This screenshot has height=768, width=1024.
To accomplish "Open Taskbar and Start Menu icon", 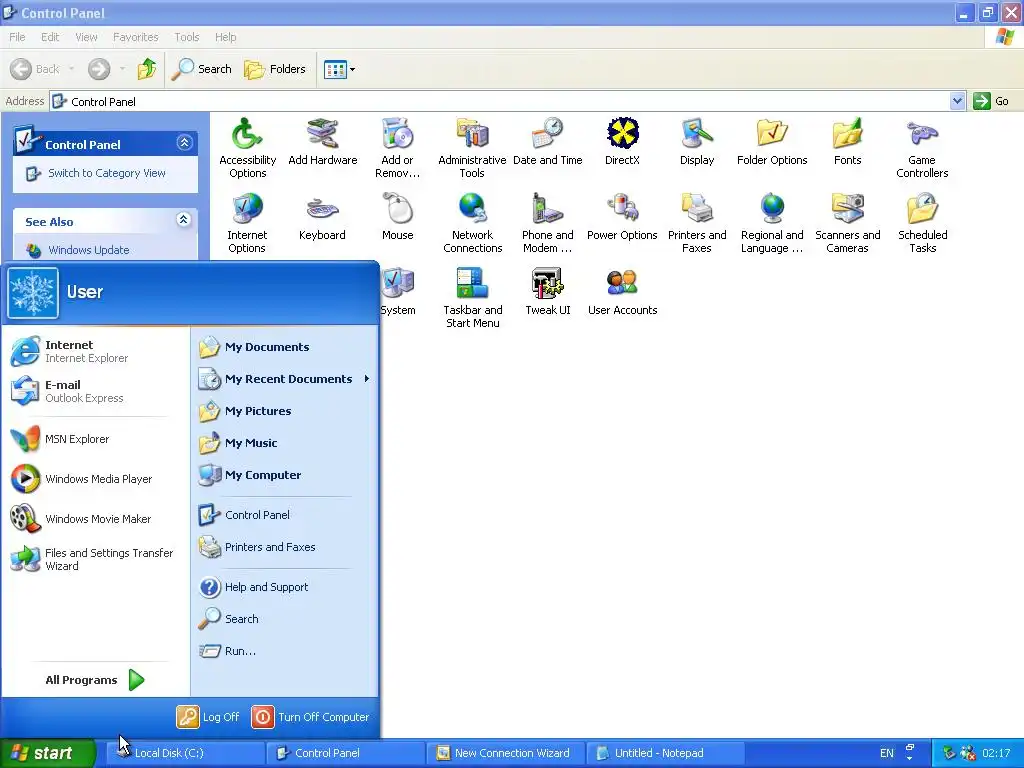I will [472, 298].
